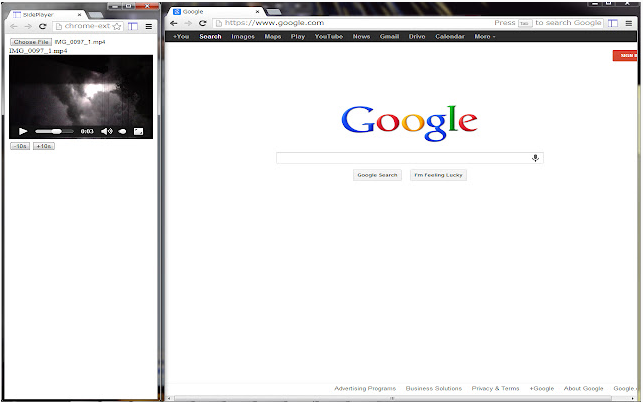This screenshot has width=643, height=402.
Task: Open Gmail in the Google bar
Action: coord(389,37)
